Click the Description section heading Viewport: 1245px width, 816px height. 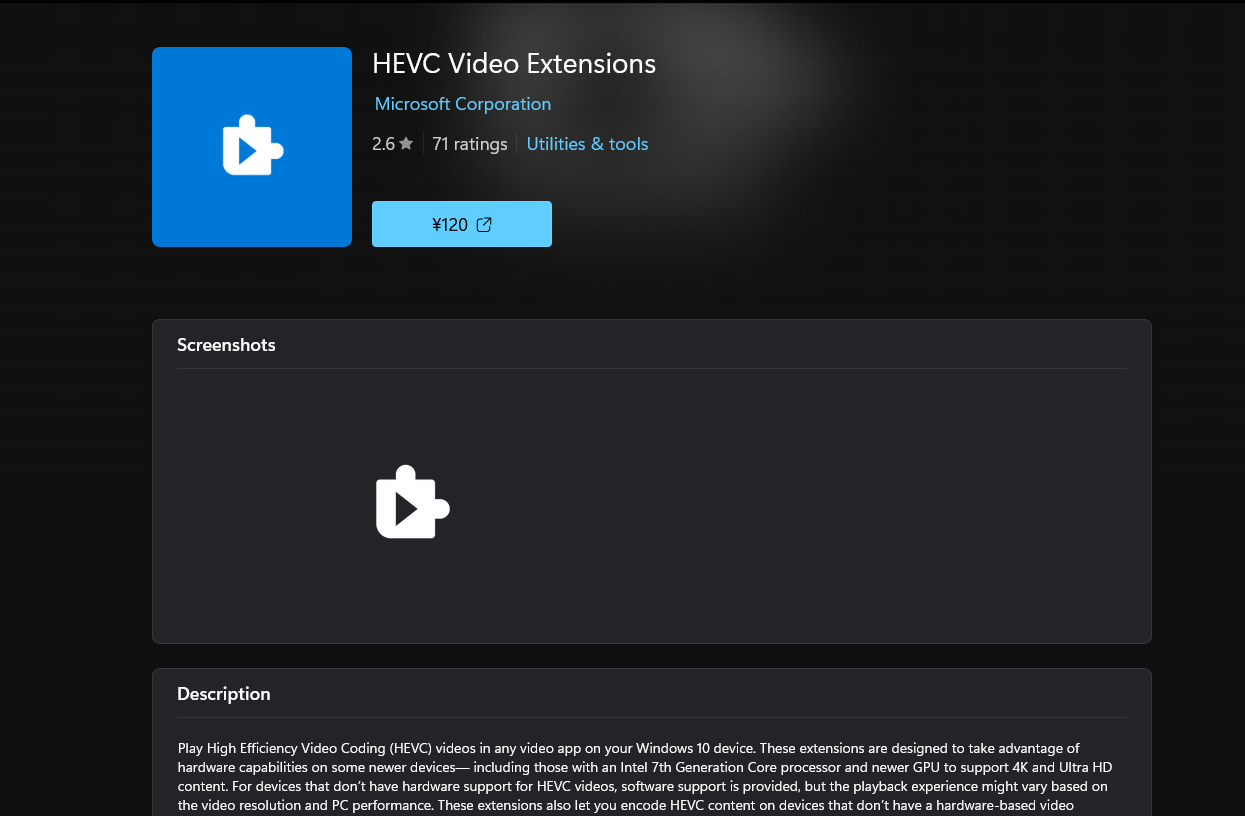[x=224, y=694]
